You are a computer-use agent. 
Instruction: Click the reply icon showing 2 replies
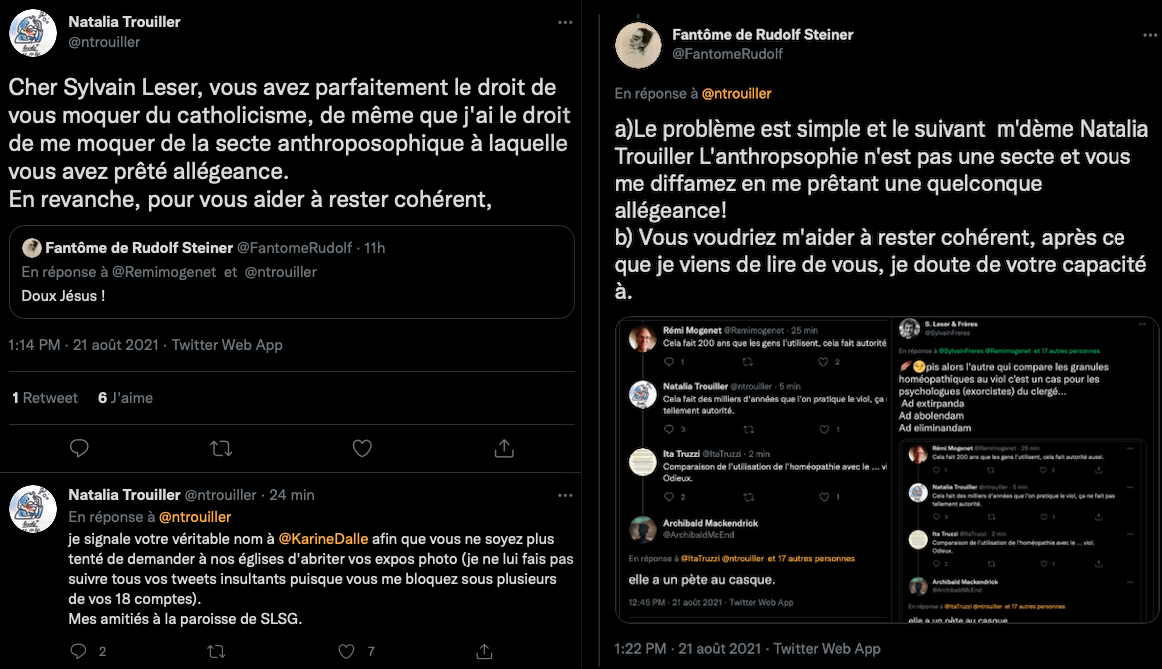(x=80, y=651)
